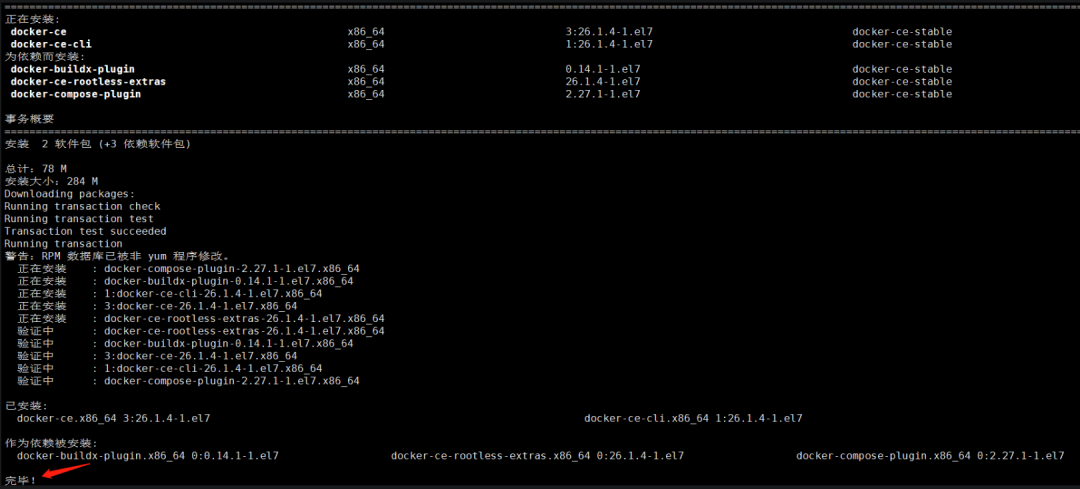This screenshot has width=1080, height=489.
Task: Select bold 'docker-buildx-plugin' package name
Action: click(72, 69)
